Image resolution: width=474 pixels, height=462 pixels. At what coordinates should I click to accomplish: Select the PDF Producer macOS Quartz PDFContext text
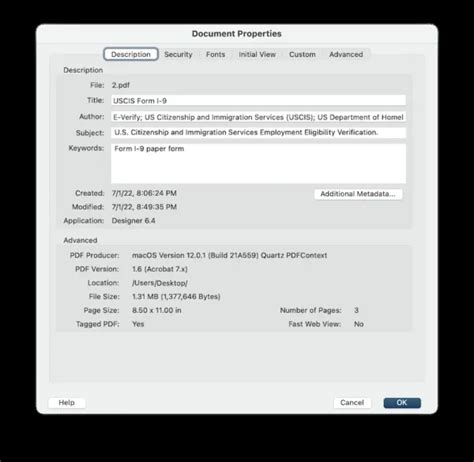point(229,255)
